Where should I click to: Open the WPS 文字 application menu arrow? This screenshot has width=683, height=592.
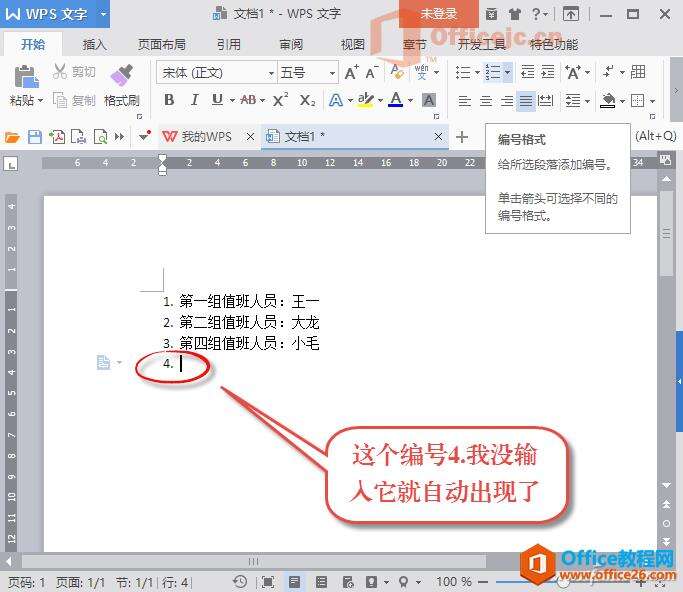coord(103,14)
